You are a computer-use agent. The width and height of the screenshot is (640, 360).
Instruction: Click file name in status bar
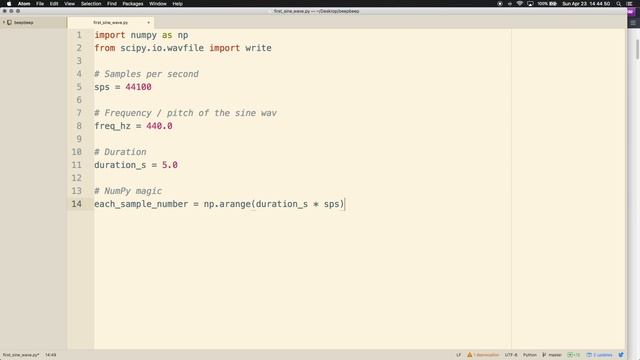pos(21,355)
